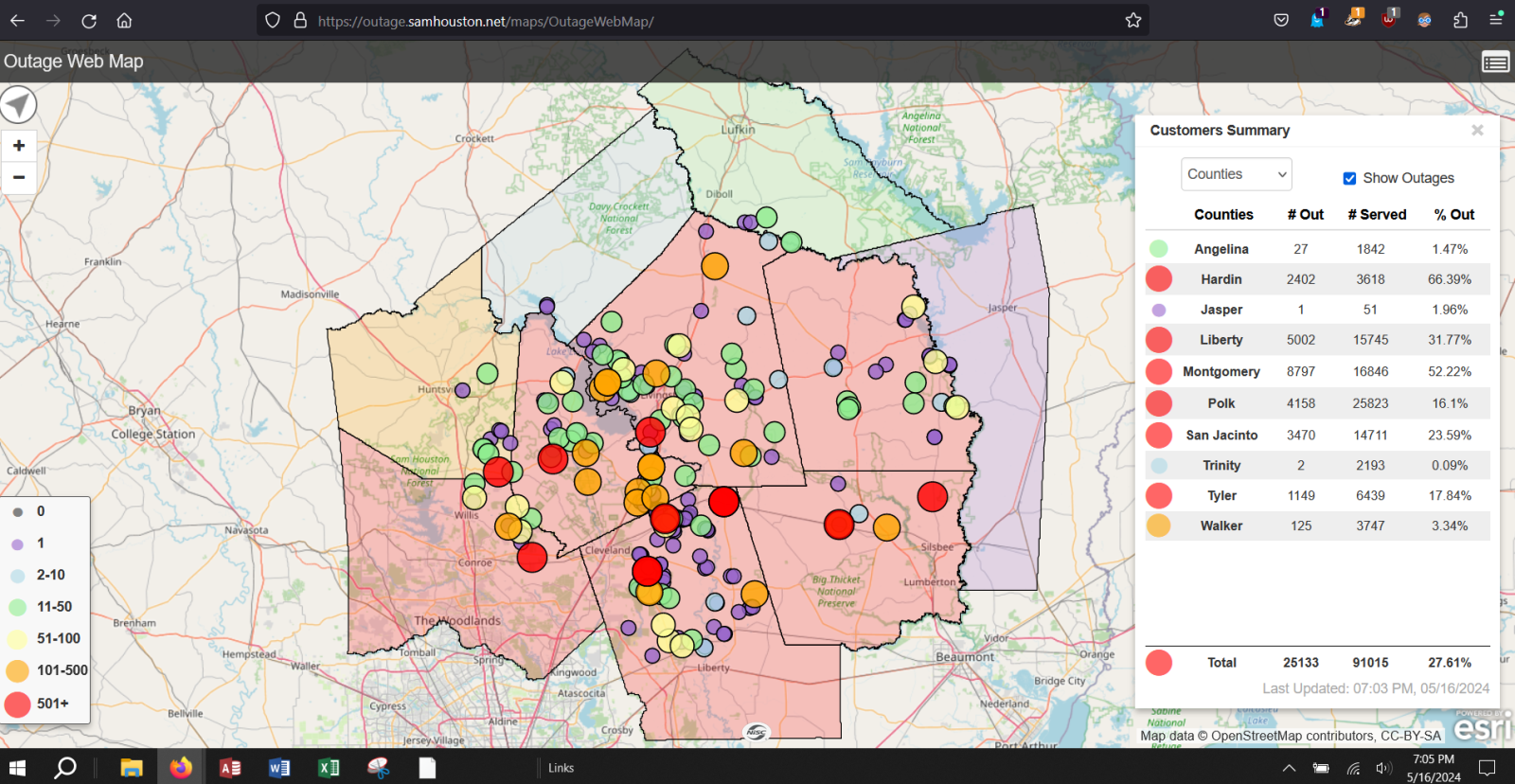Click the Total 25133 value

1301,663
